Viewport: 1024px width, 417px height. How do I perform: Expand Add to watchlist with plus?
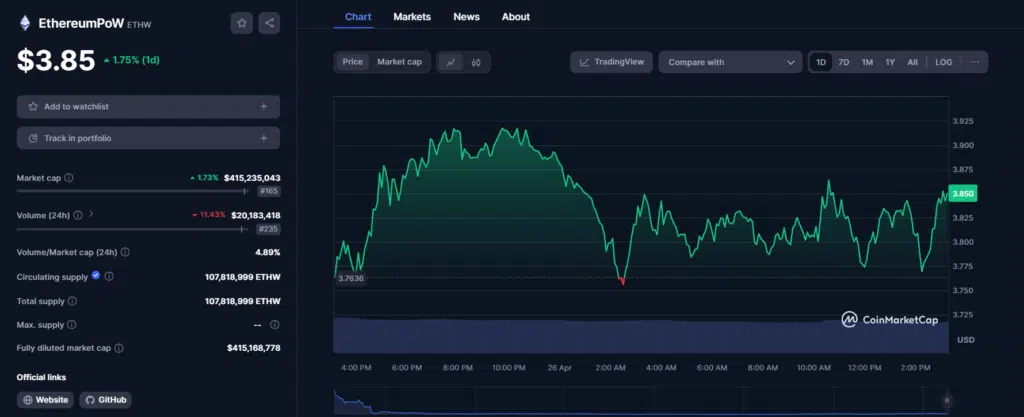[x=263, y=106]
